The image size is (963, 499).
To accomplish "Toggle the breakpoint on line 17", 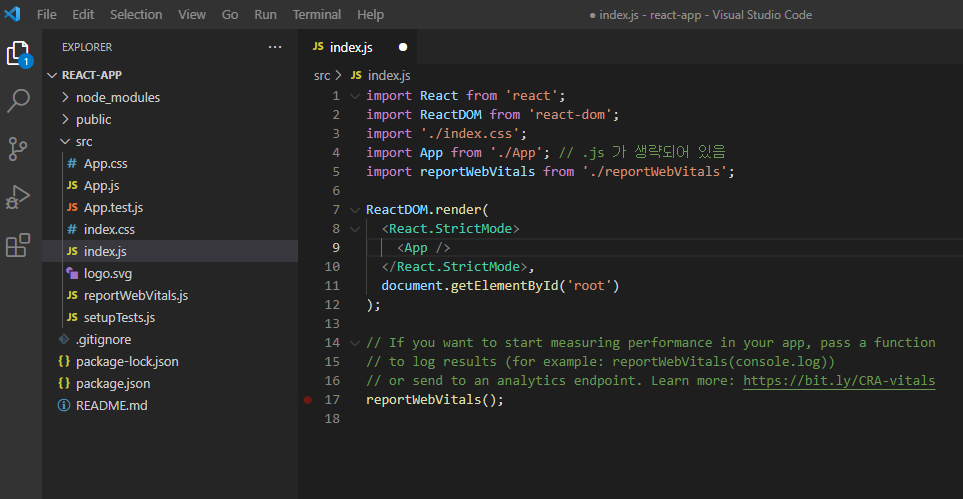I will click(x=308, y=399).
